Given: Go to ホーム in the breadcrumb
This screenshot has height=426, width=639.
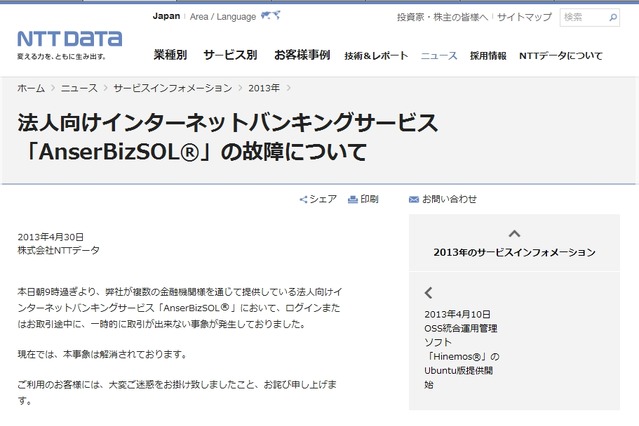Looking at the screenshot, I should [x=31, y=88].
